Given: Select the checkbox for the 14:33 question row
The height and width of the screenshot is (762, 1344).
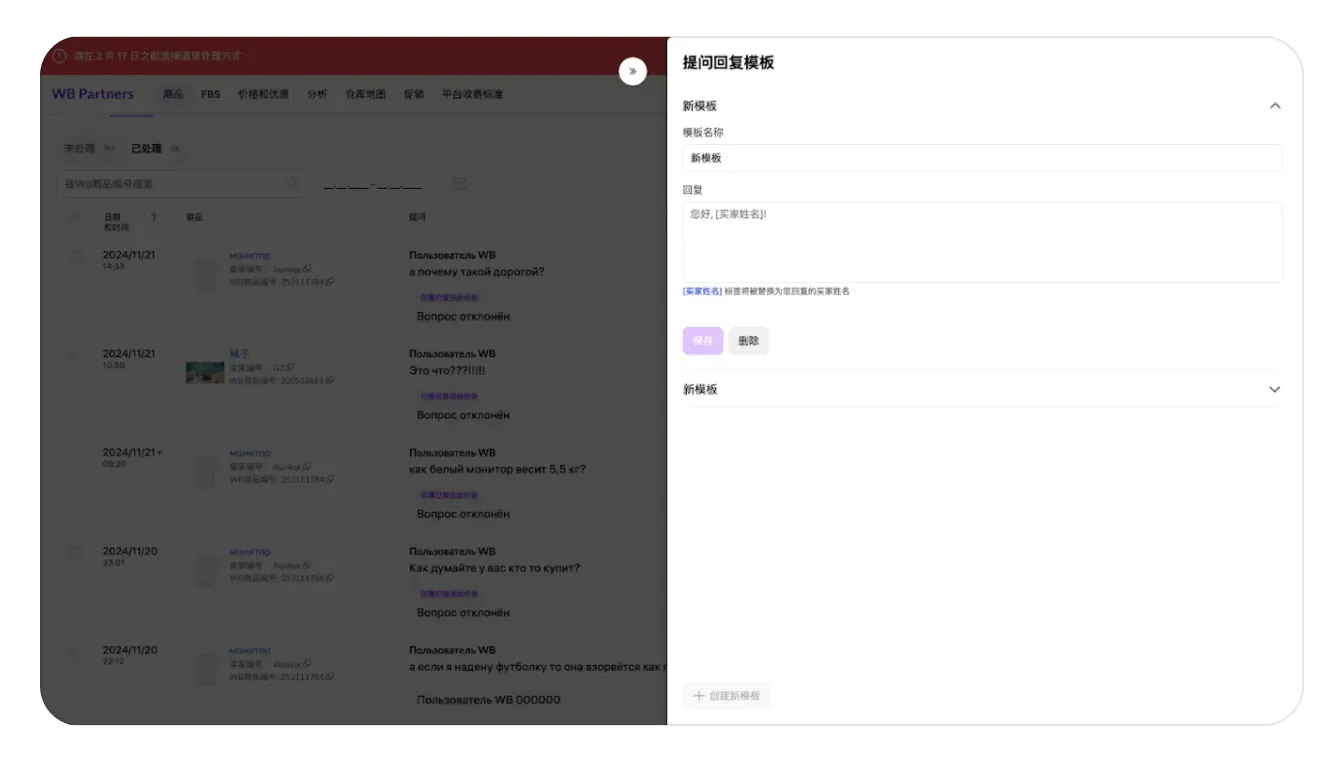Looking at the screenshot, I should point(76,257).
